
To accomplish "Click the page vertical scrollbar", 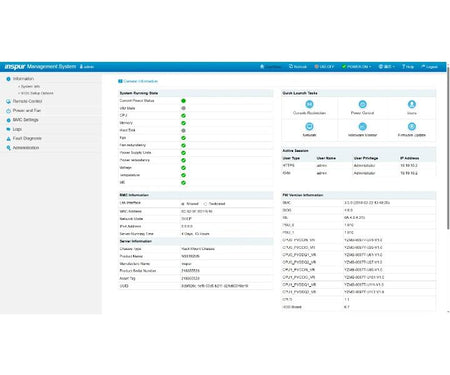I will 448,148.
